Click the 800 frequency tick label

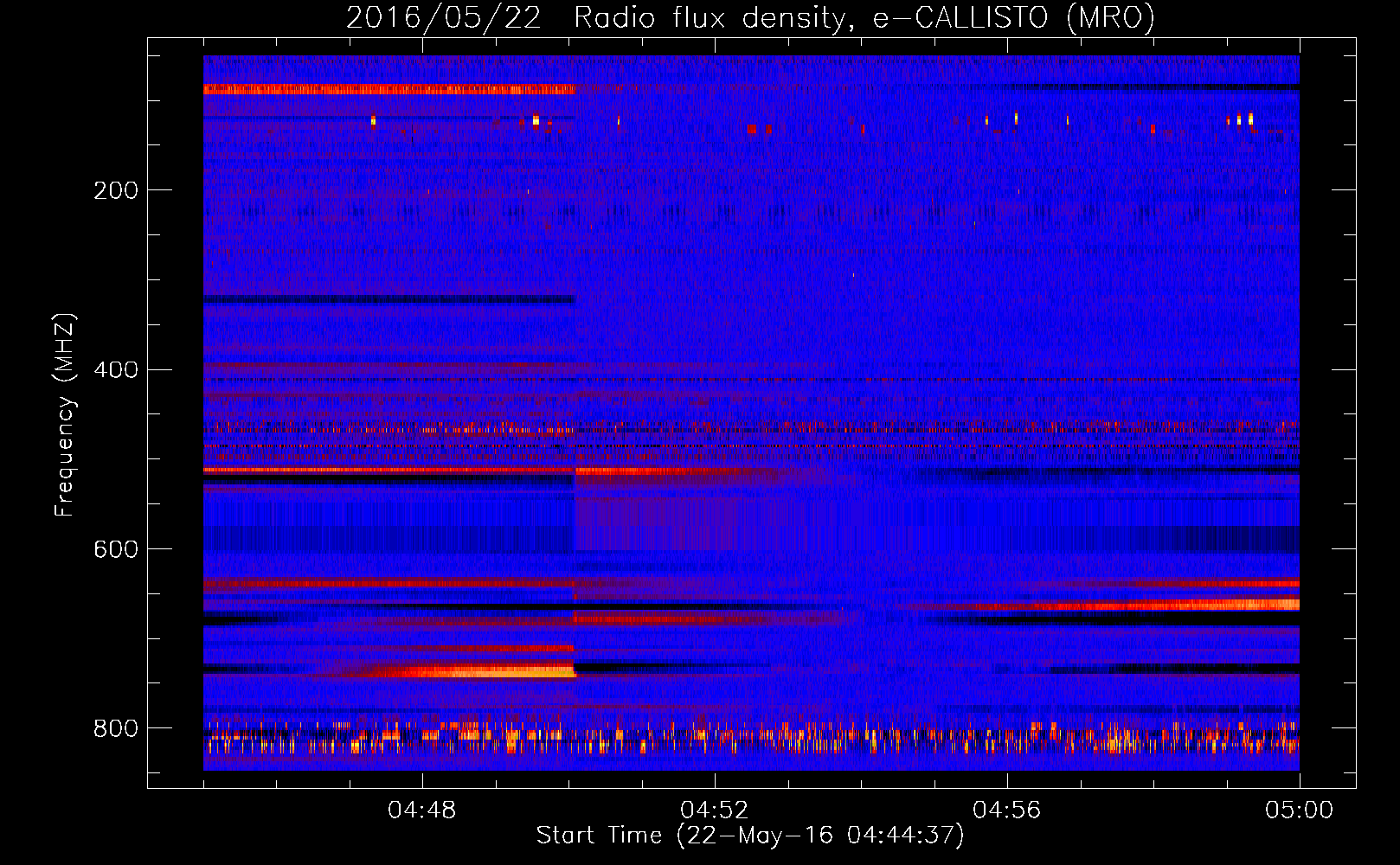click(x=116, y=728)
